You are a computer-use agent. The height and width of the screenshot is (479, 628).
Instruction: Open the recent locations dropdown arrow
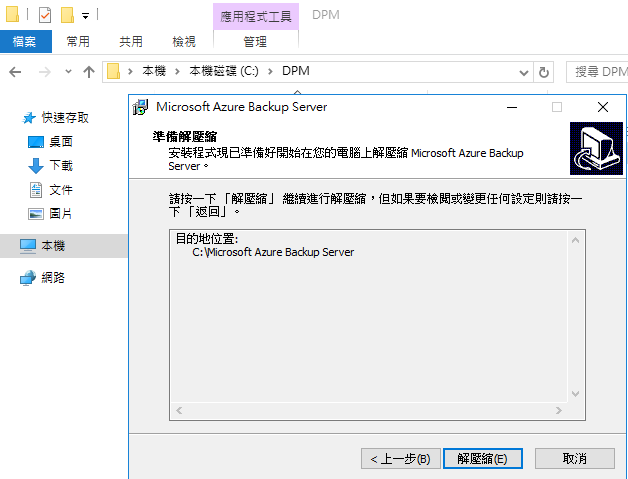point(68,72)
